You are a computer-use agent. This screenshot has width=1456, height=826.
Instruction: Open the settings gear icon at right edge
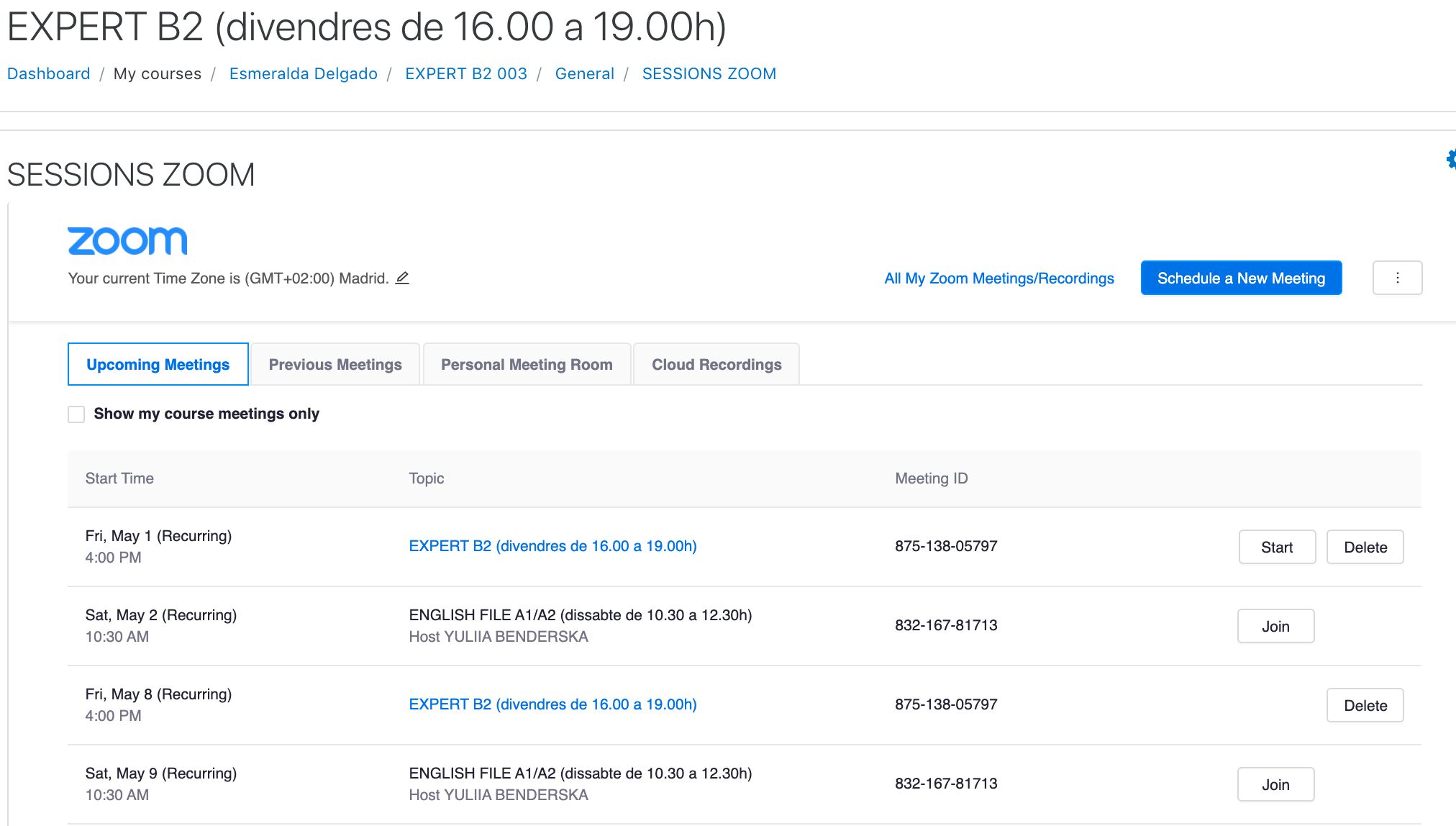point(1450,159)
